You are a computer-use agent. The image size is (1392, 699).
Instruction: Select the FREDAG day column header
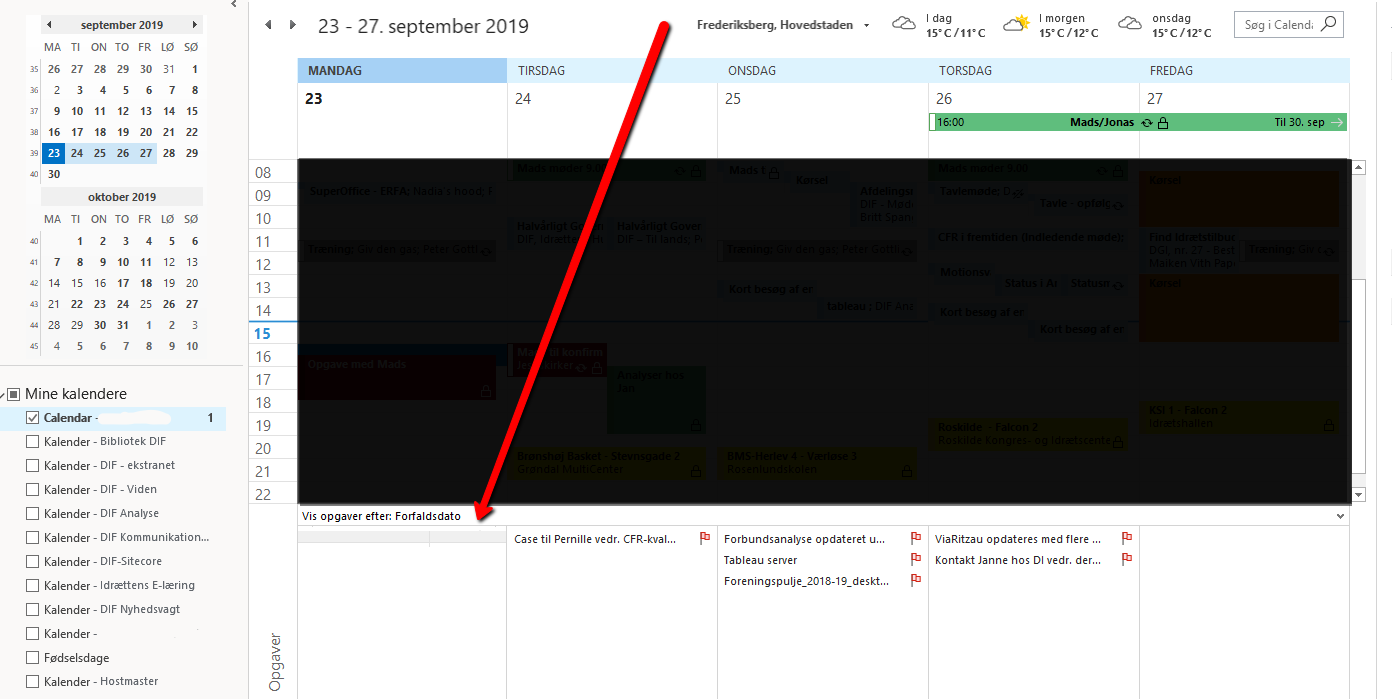(1244, 71)
